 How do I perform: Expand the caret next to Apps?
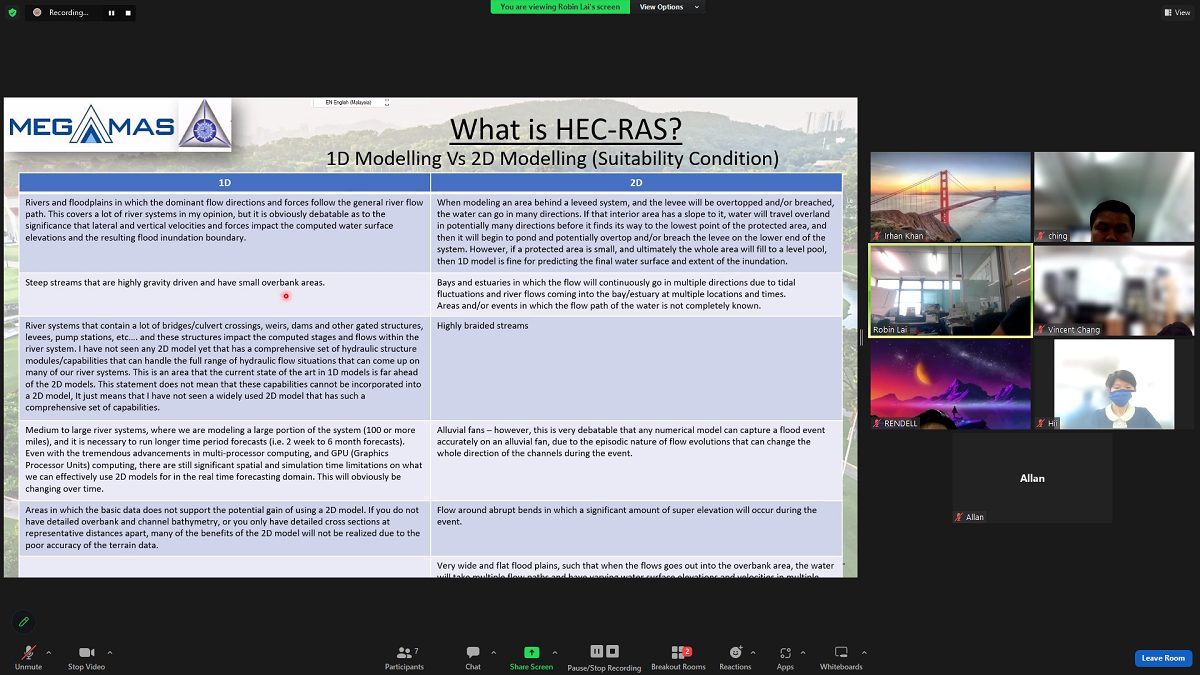point(804,653)
